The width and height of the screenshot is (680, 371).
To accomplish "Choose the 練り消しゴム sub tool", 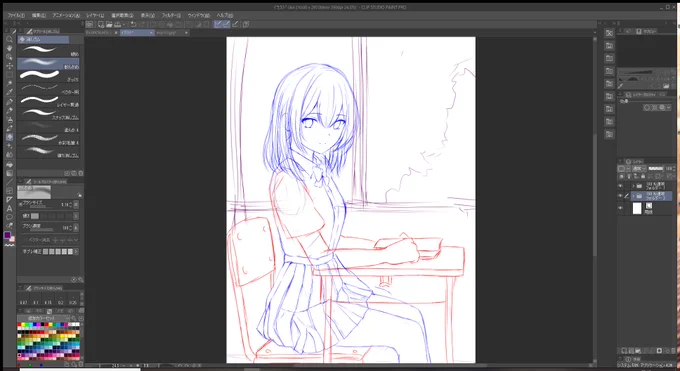I will click(48, 152).
